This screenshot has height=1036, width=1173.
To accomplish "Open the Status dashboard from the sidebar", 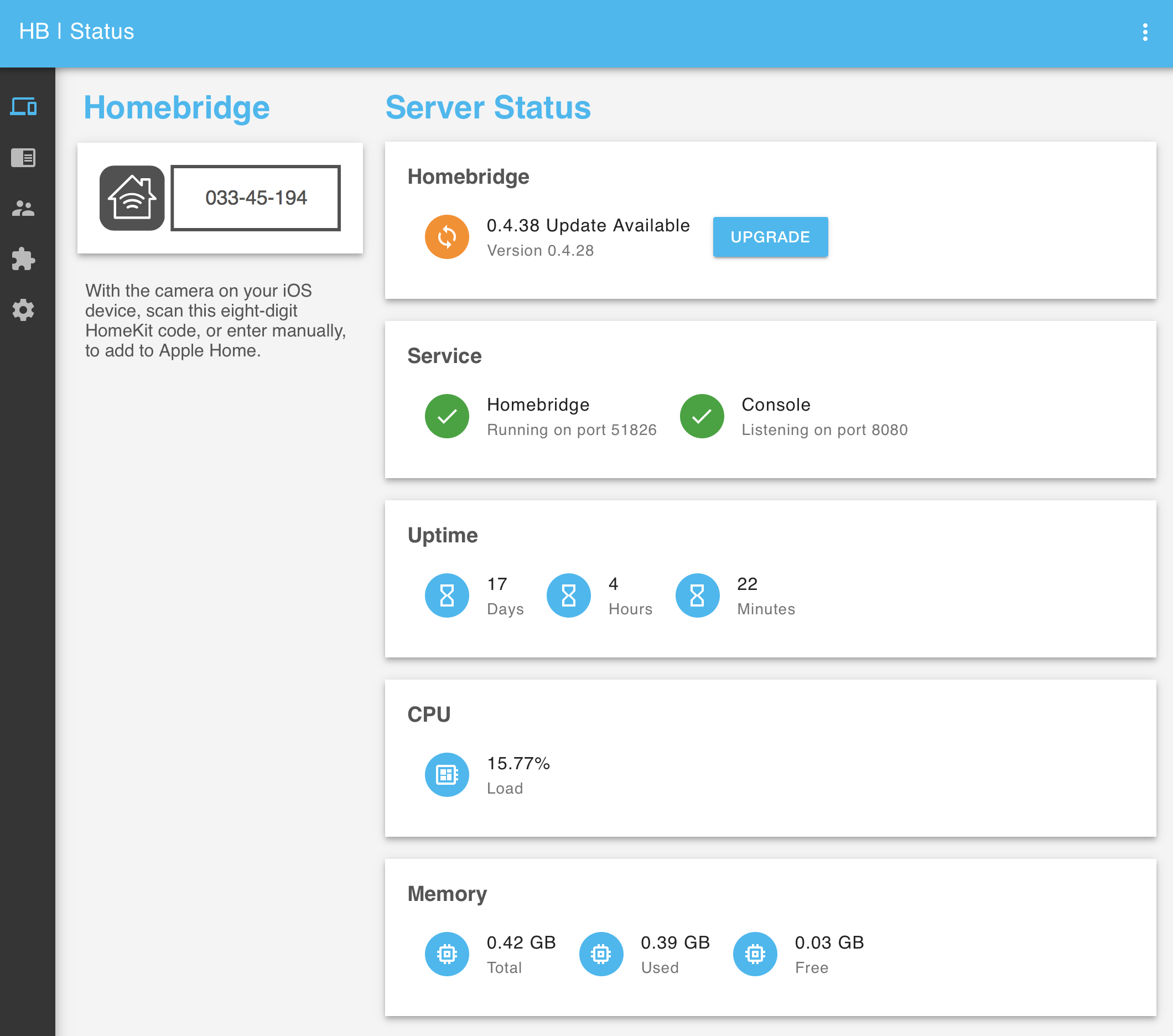I will [x=24, y=107].
